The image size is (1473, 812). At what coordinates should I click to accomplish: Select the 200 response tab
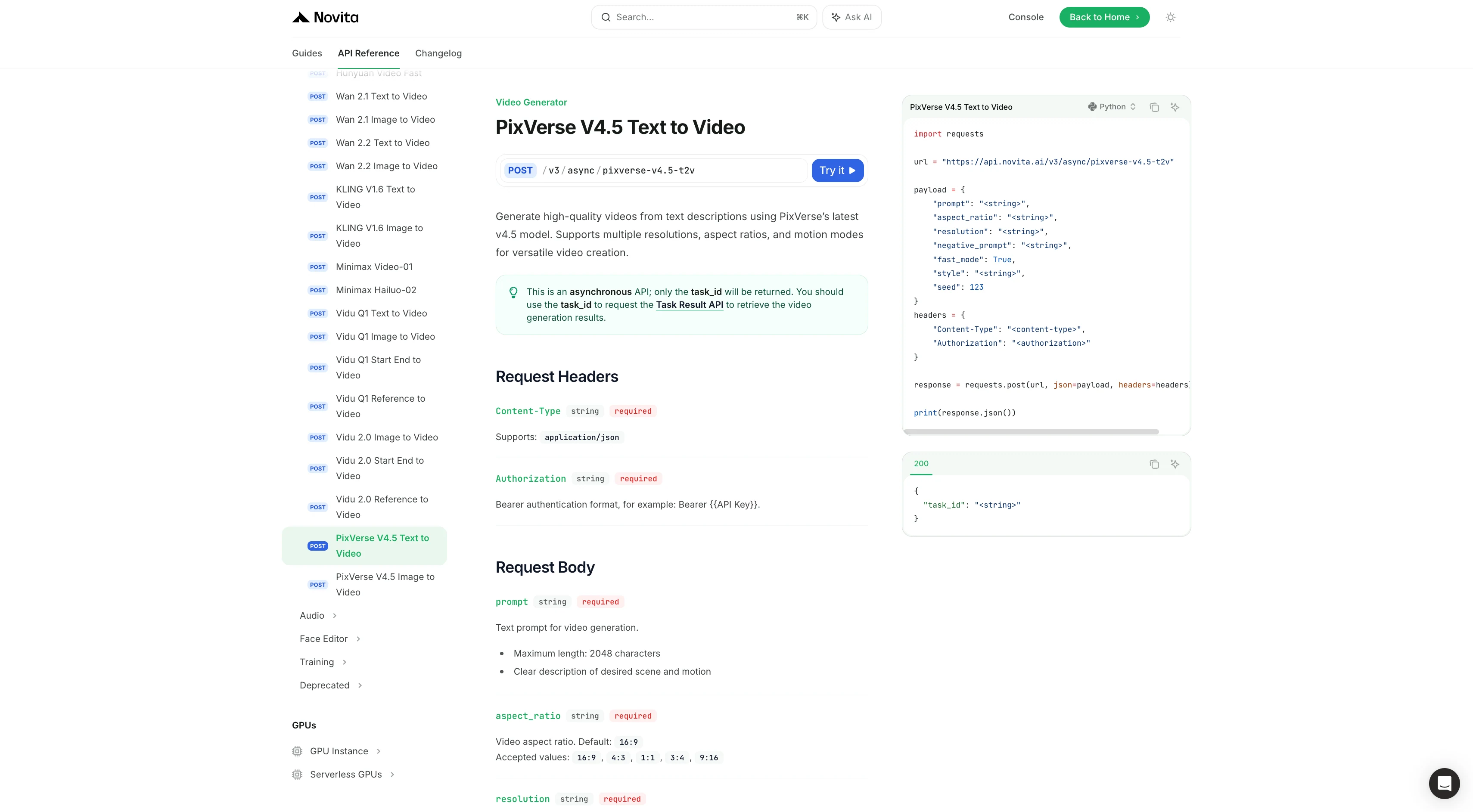pos(921,463)
